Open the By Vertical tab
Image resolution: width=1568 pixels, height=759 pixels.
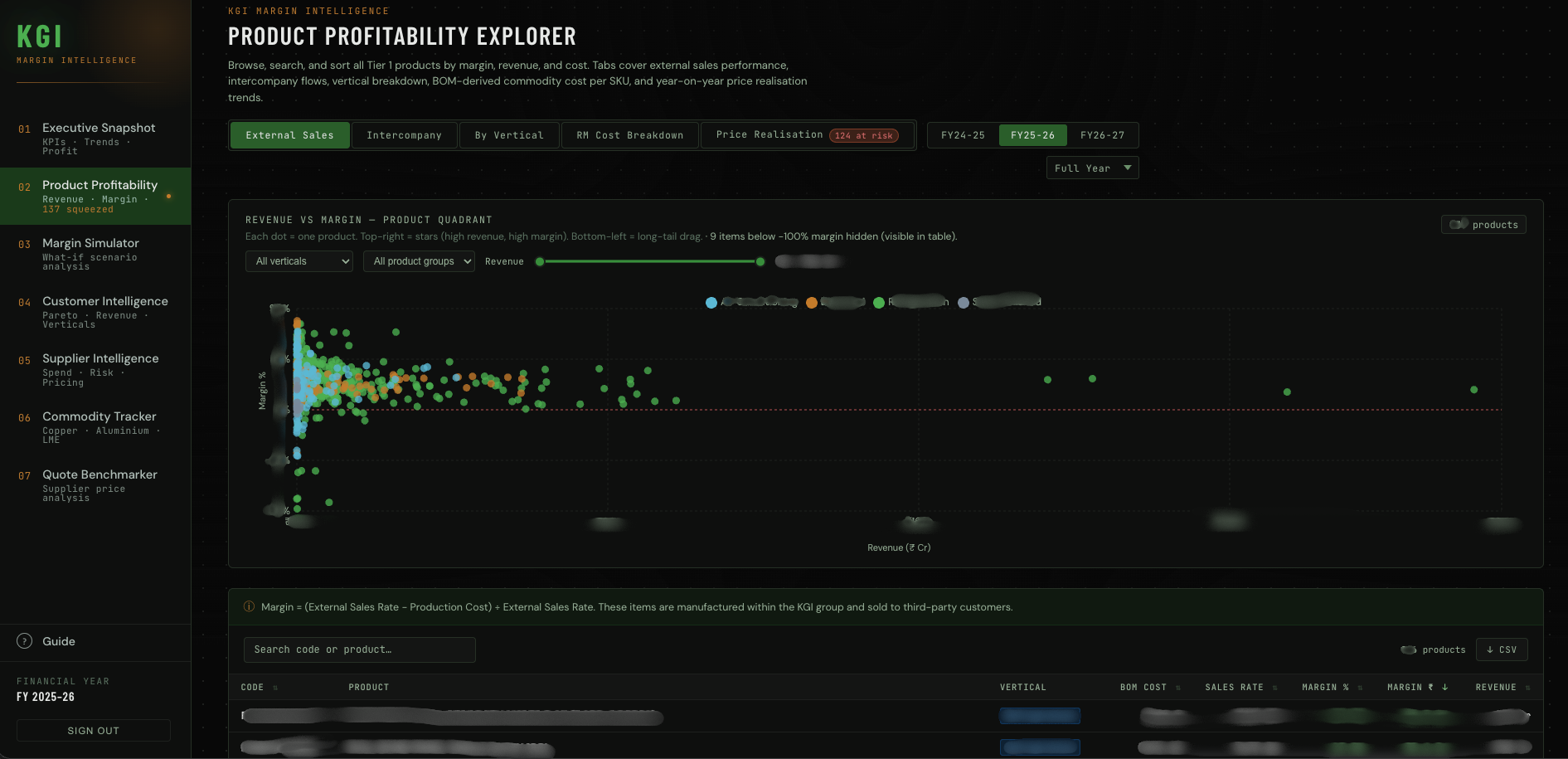(x=509, y=135)
